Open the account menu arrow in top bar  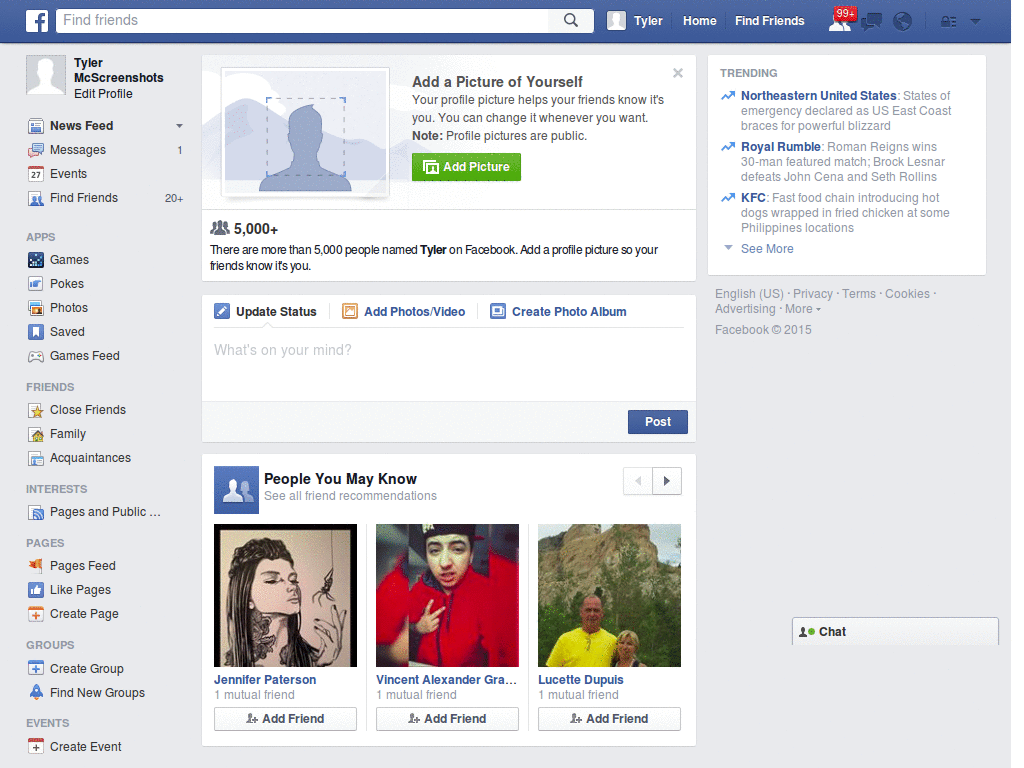[975, 22]
